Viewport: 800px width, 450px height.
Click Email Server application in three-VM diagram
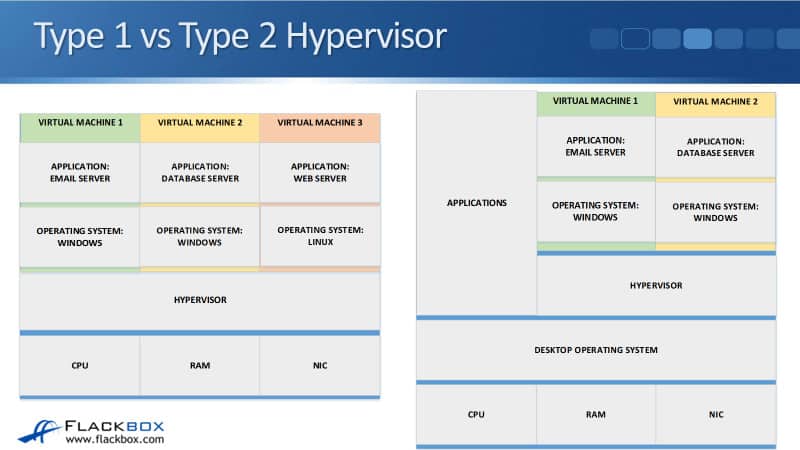pyautogui.click(x=80, y=172)
